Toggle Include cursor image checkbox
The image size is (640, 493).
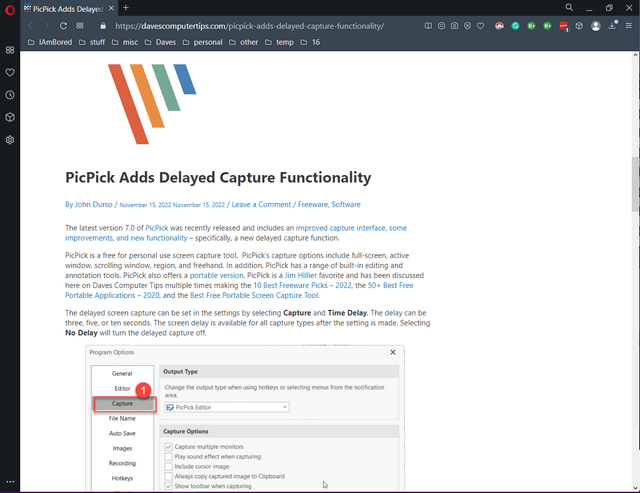tap(169, 466)
